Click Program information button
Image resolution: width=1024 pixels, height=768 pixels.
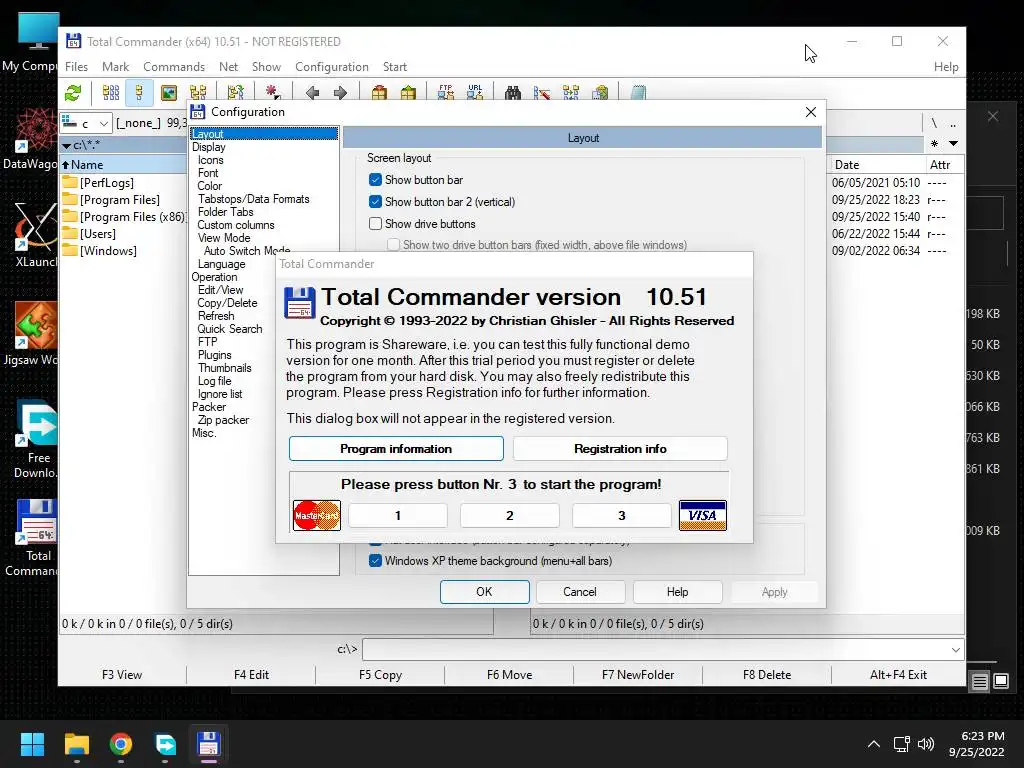click(396, 449)
